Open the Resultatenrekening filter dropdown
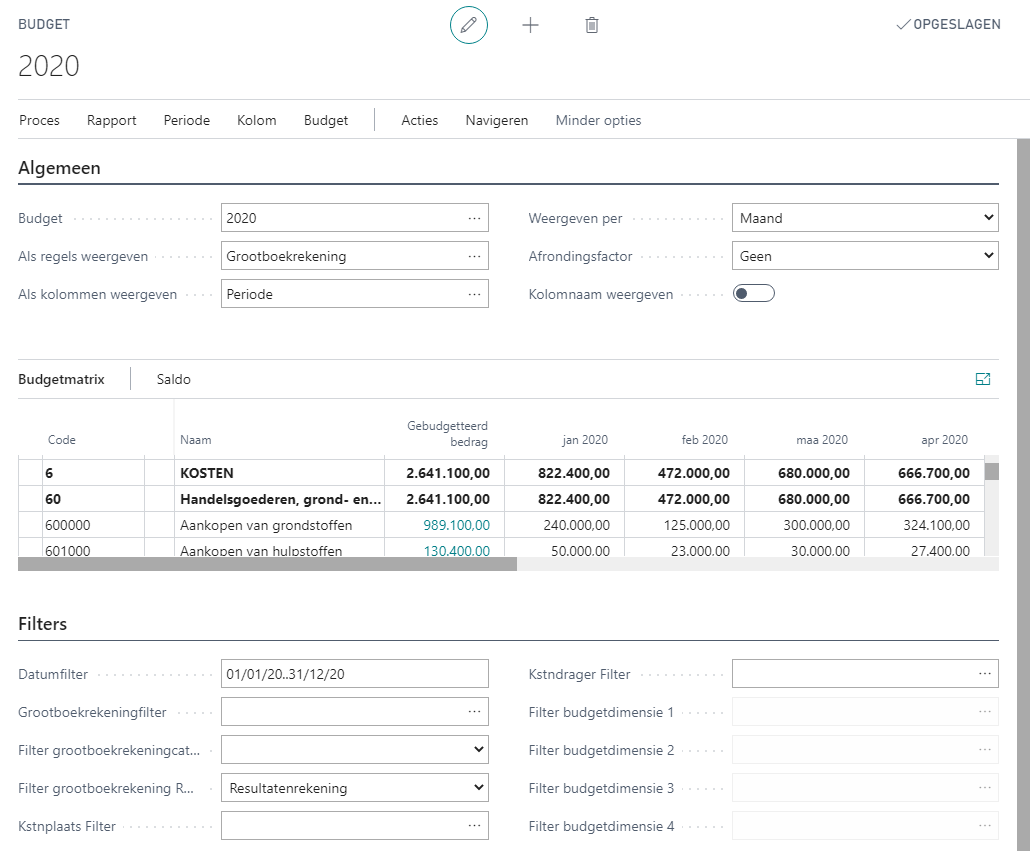This screenshot has width=1030, height=851. pos(354,788)
